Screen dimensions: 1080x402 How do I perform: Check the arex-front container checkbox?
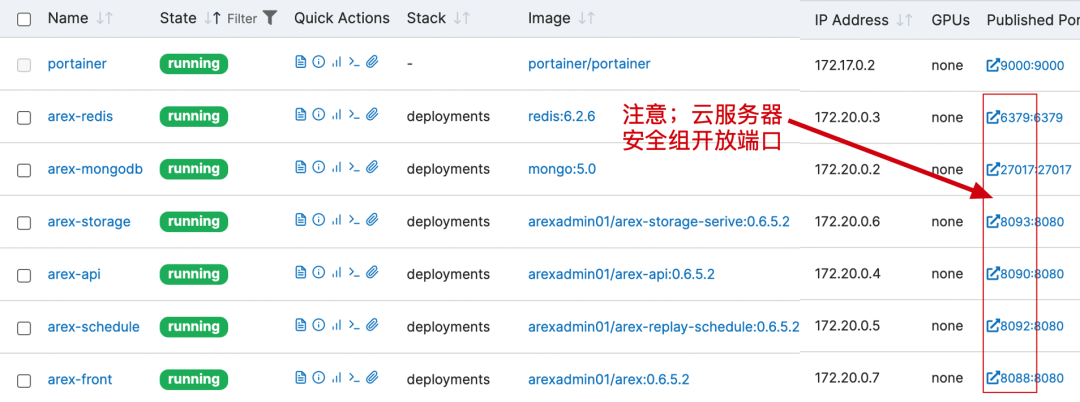pos(24,380)
